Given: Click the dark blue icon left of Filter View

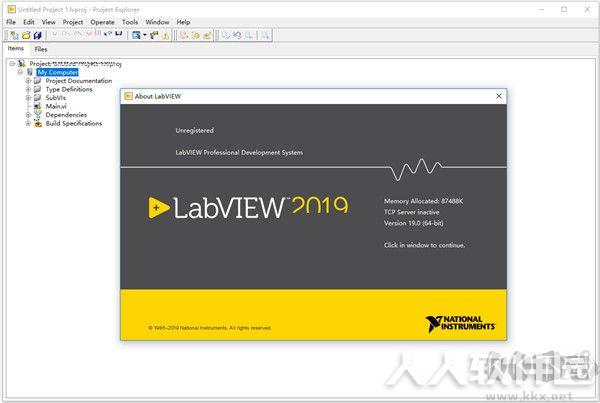Looking at the screenshot, I should pos(119,34).
